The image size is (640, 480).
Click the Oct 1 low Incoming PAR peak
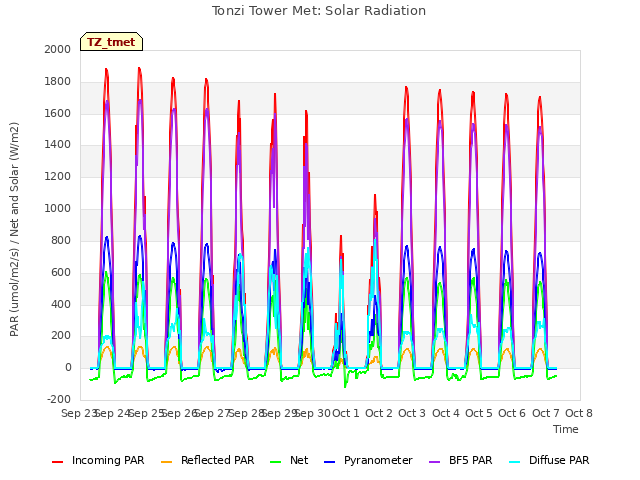pos(341,238)
